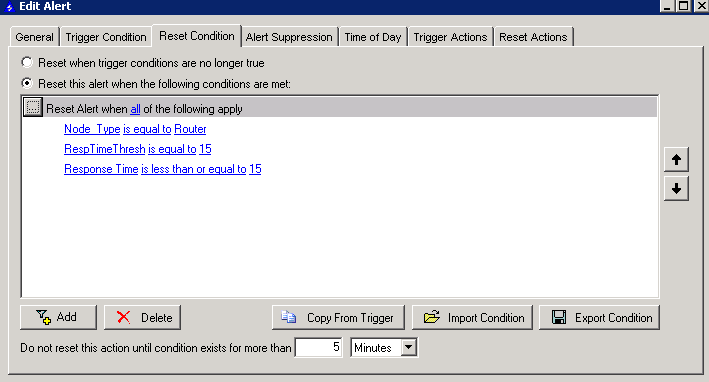This screenshot has height=382, width=709.
Task: Select the Reset Condition tab
Action: pos(197,36)
